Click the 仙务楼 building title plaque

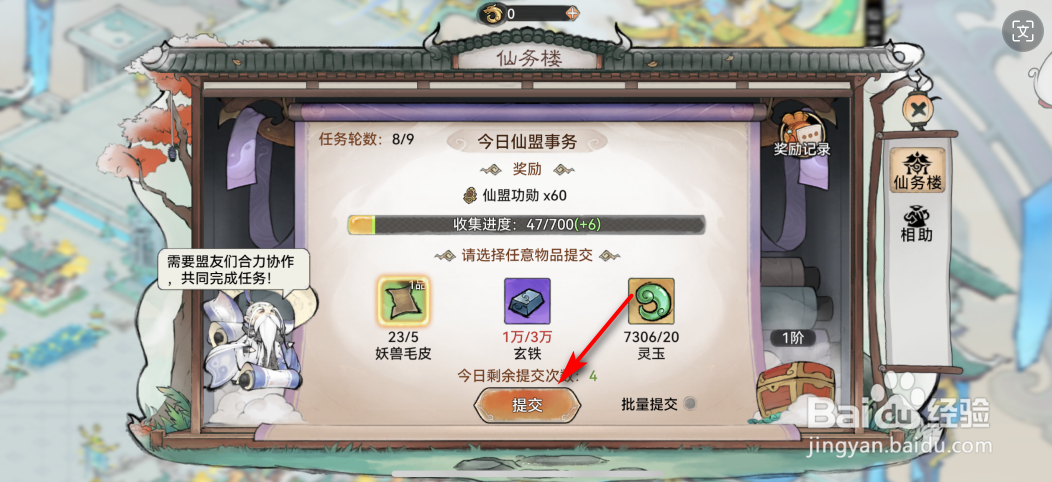coord(527,58)
